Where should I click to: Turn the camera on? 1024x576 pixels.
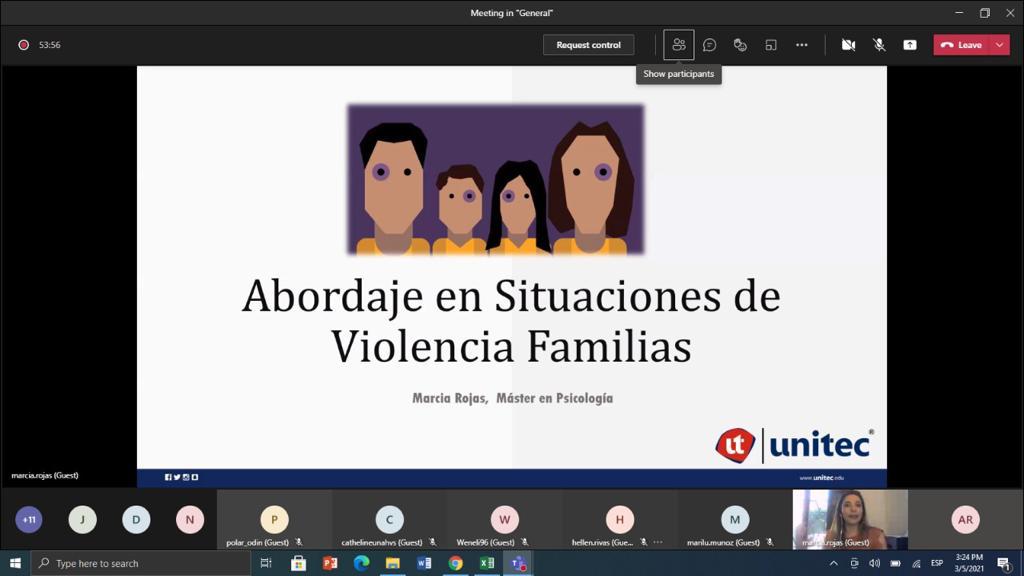(848, 45)
